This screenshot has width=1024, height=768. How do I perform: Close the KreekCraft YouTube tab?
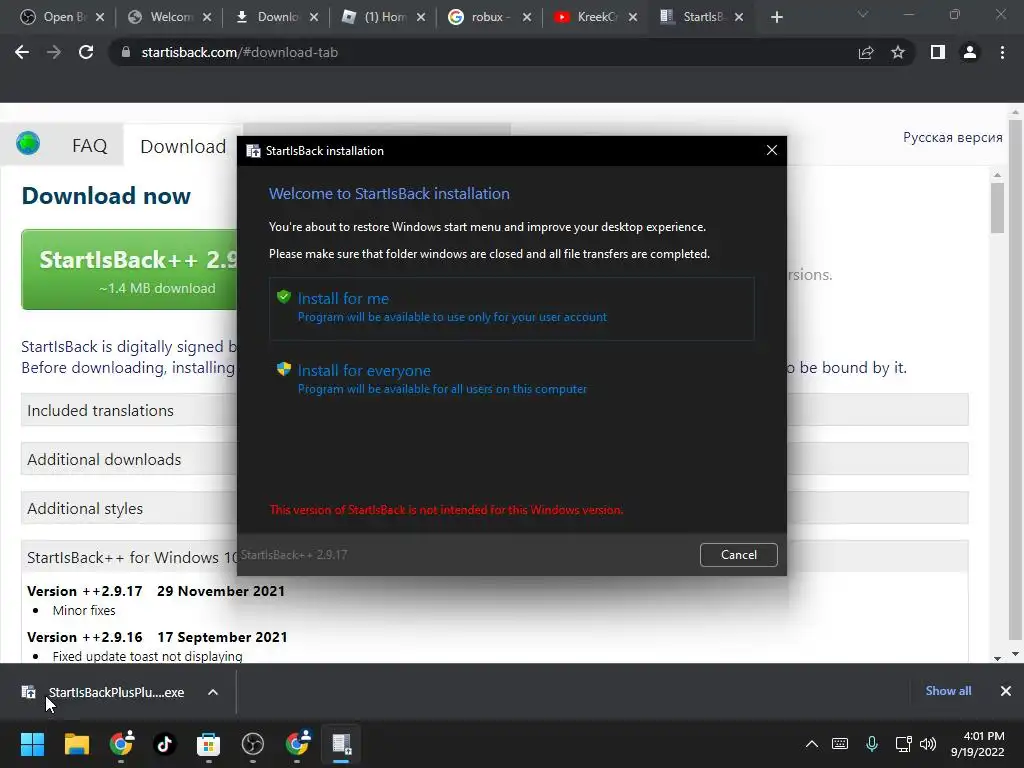pyautogui.click(x=633, y=18)
